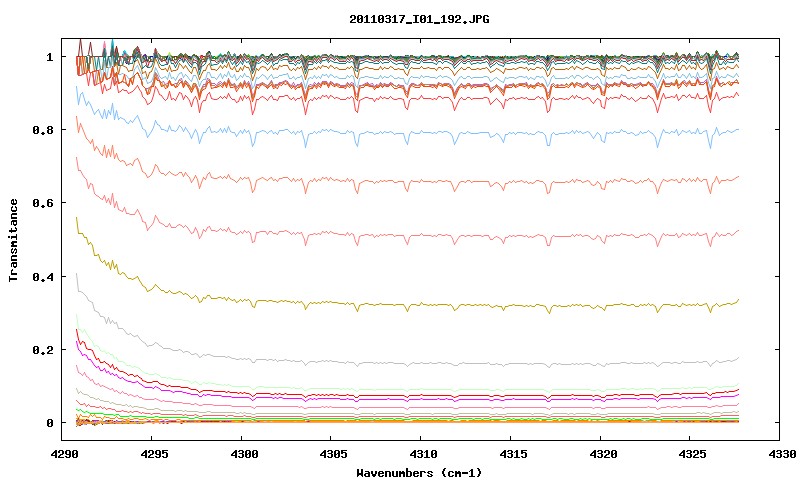The width and height of the screenshot is (800, 480).
Task: Click the y-axis tick label 0.4
Action: (43, 277)
